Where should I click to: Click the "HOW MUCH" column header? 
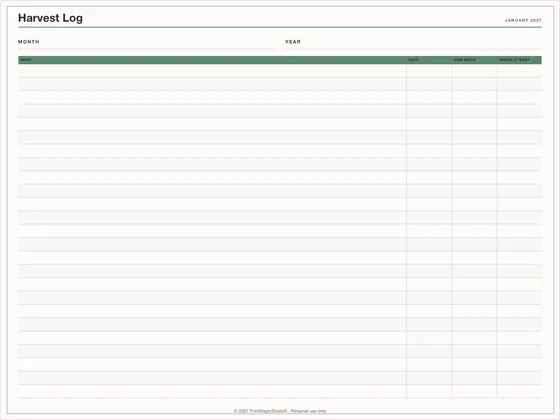click(x=464, y=60)
